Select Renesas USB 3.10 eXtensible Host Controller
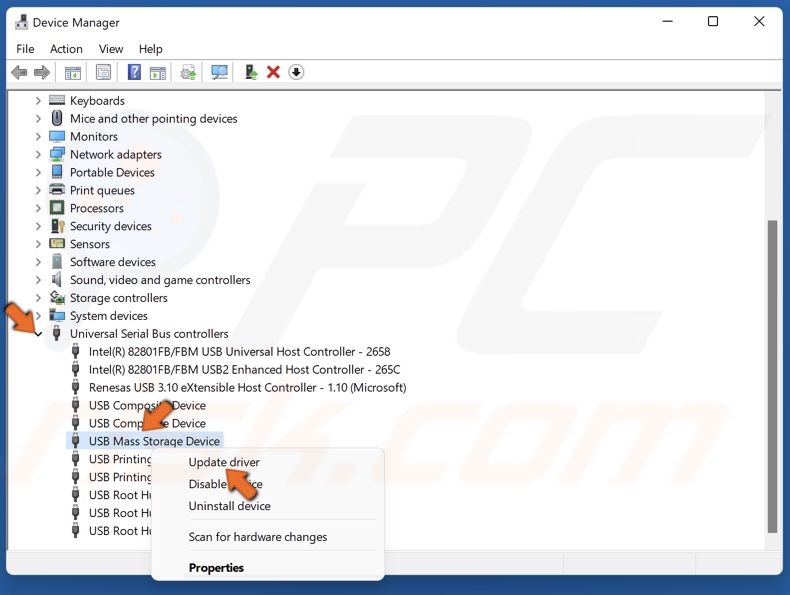 (247, 387)
